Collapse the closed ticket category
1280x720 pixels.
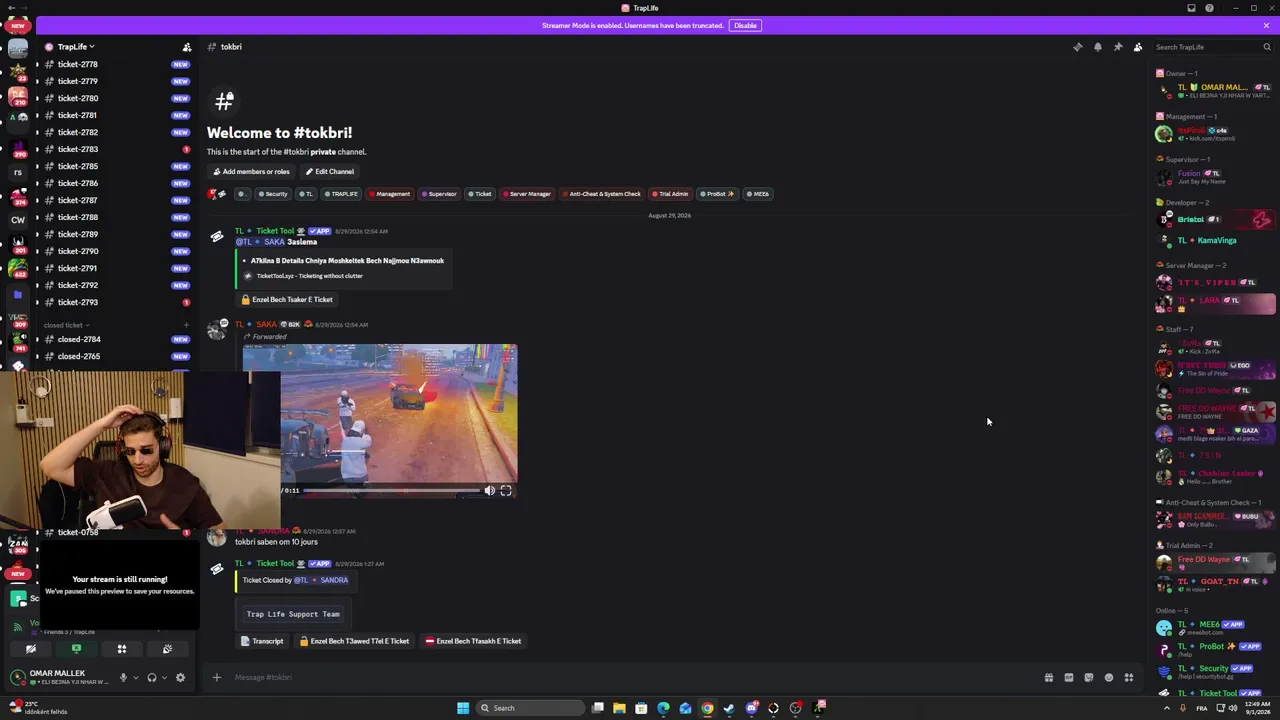coord(66,325)
